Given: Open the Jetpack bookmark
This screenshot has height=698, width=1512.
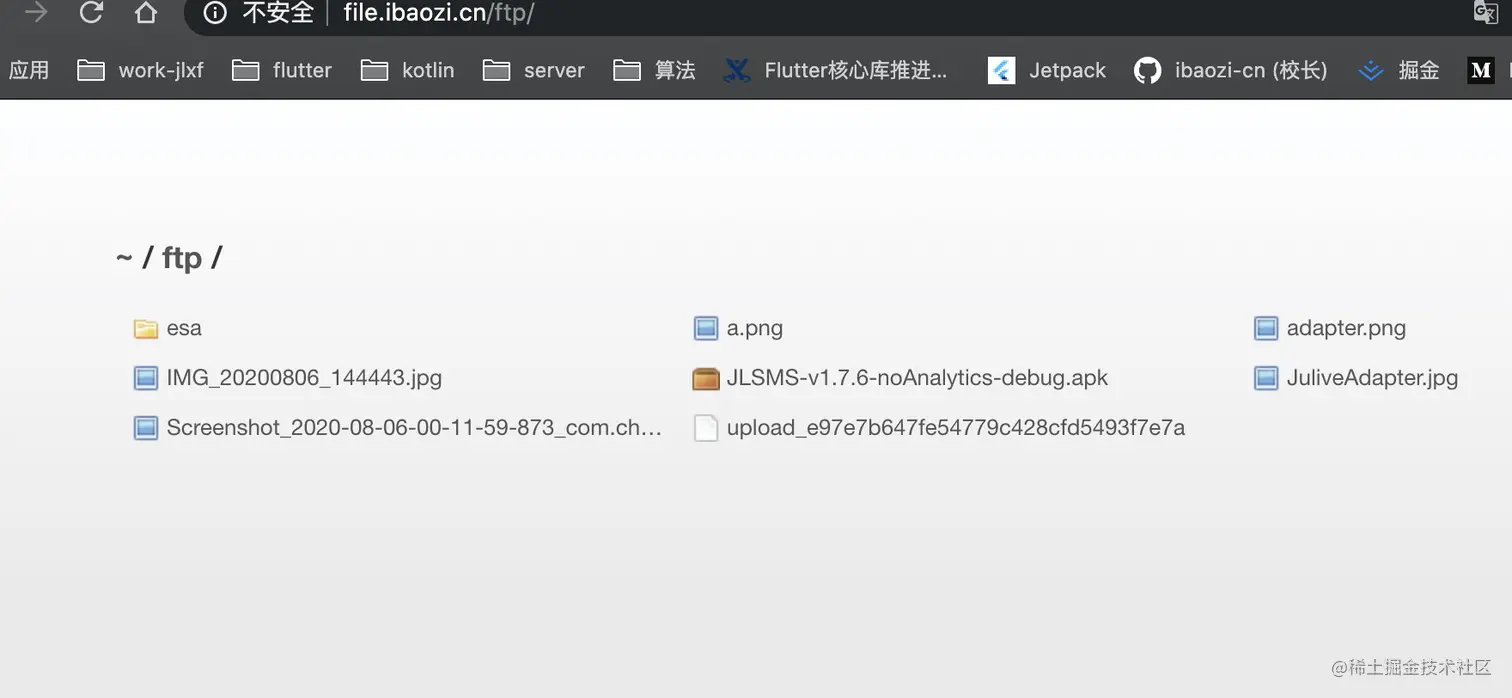Looking at the screenshot, I should 1047,70.
